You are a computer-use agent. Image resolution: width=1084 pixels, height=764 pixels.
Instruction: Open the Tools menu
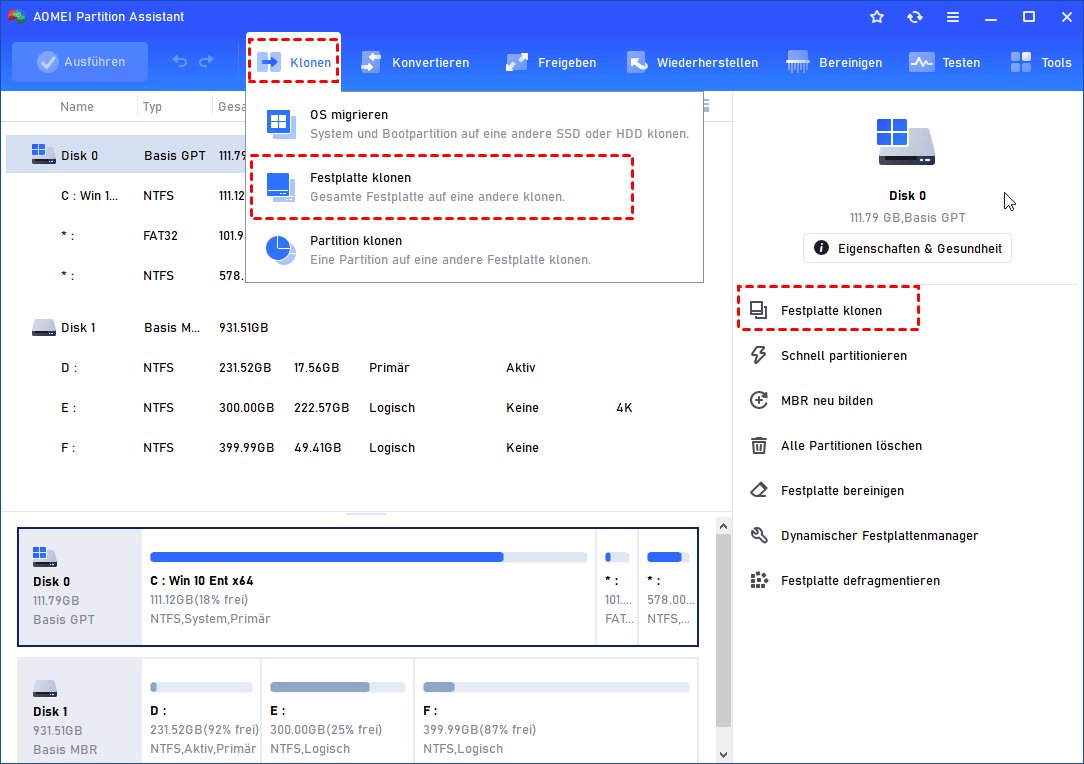(x=1040, y=62)
